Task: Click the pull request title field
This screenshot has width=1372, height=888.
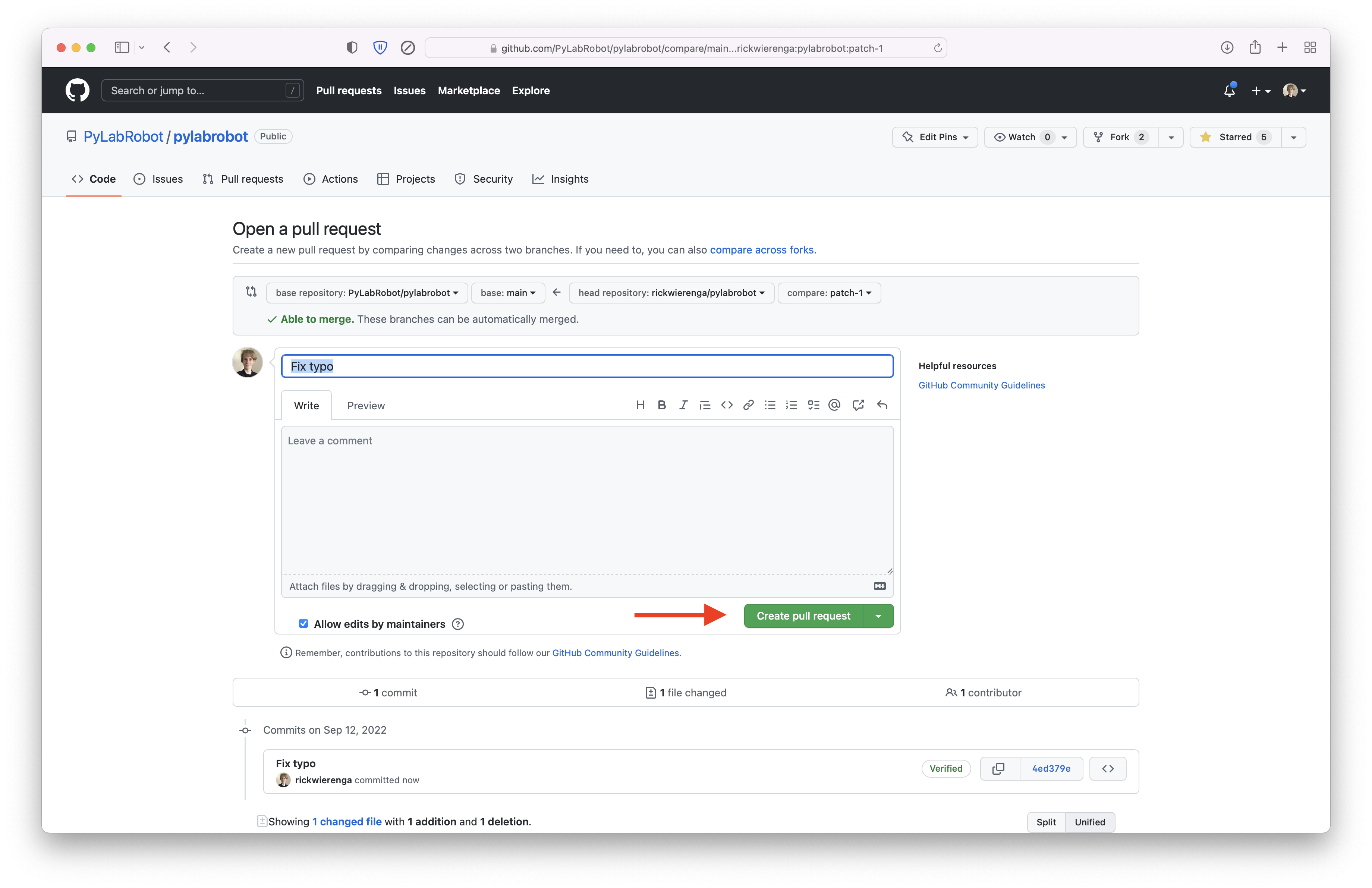Action: [586, 366]
